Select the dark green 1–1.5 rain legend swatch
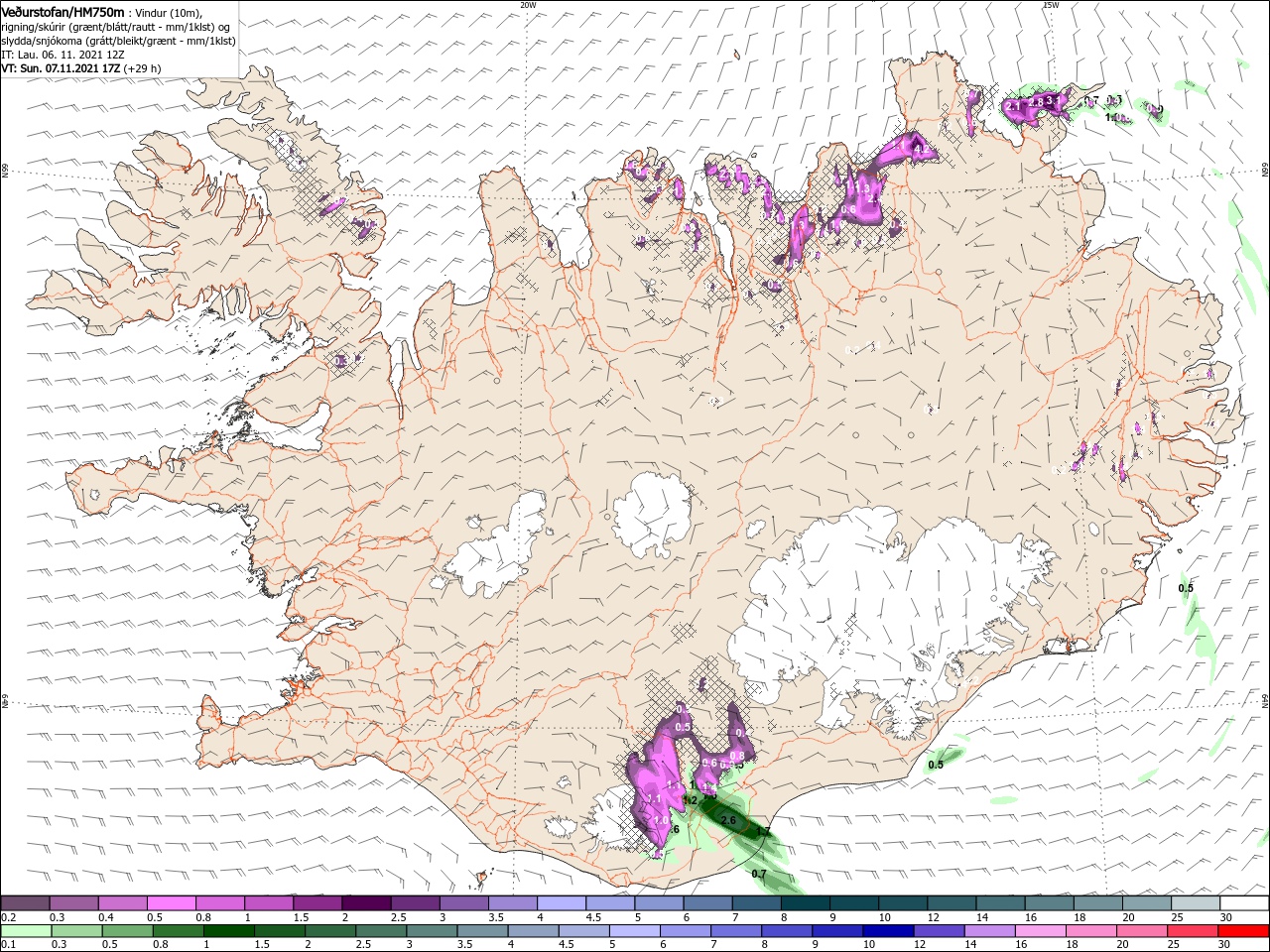1270x952 pixels. [229, 931]
